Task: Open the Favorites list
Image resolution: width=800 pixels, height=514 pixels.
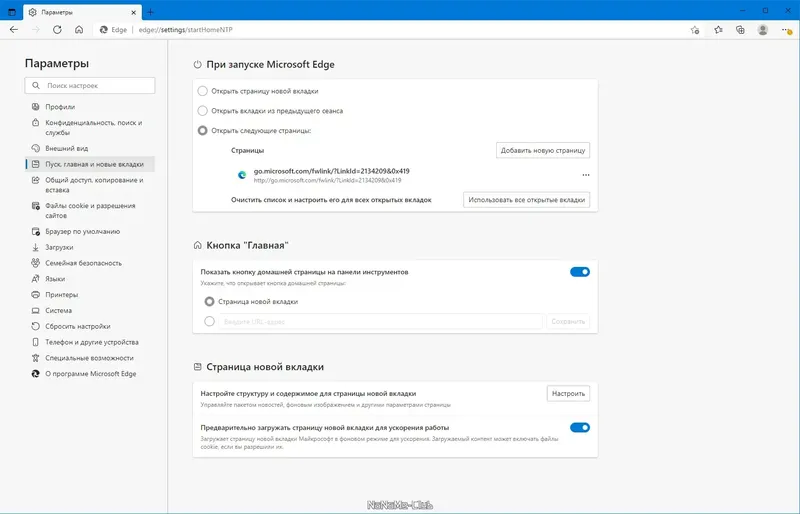Action: coord(718,31)
